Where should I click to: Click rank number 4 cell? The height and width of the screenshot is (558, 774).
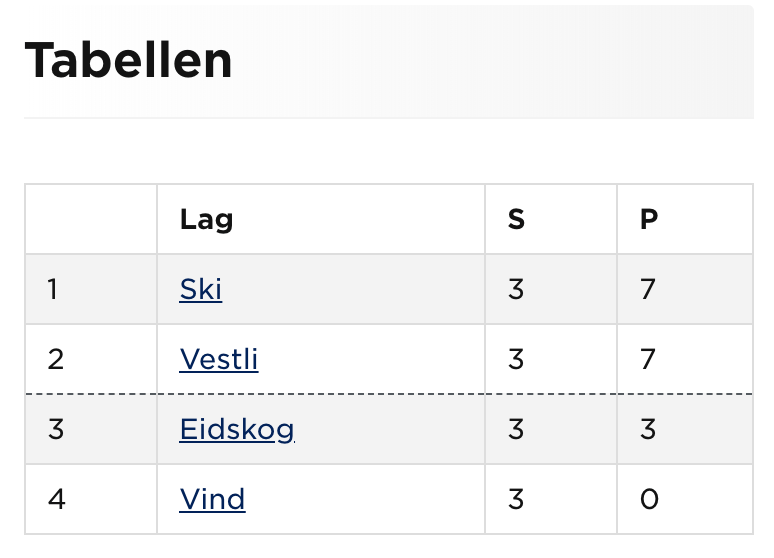(x=56, y=499)
